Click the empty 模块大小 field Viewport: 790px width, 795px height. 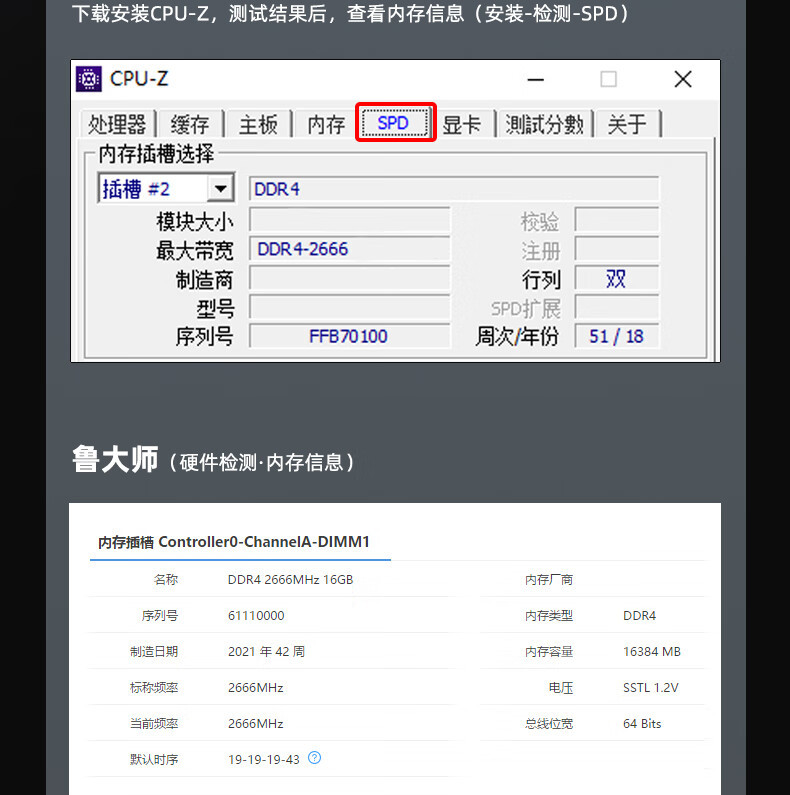[349, 221]
